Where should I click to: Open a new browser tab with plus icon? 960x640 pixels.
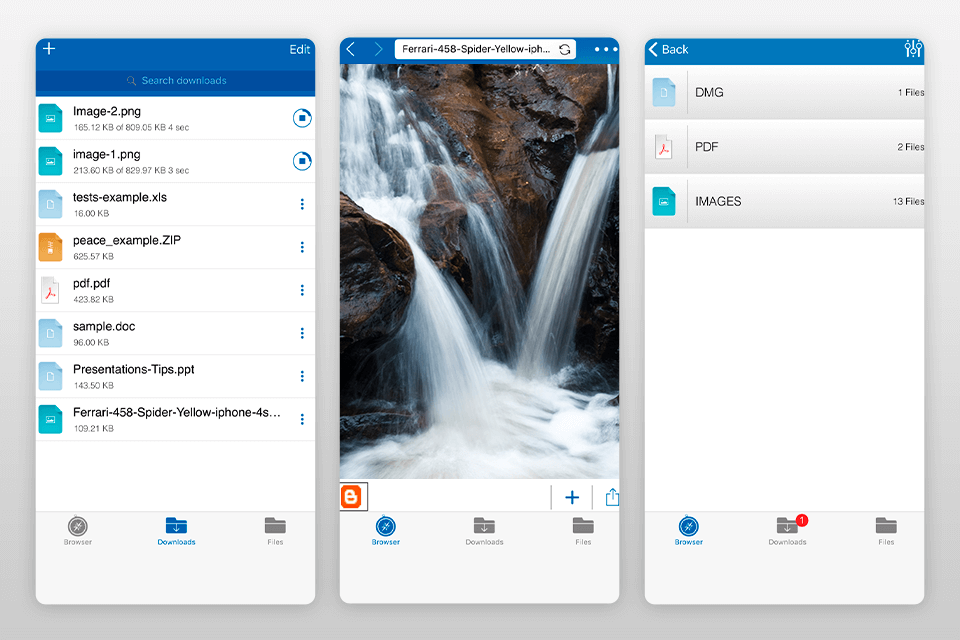[x=572, y=496]
